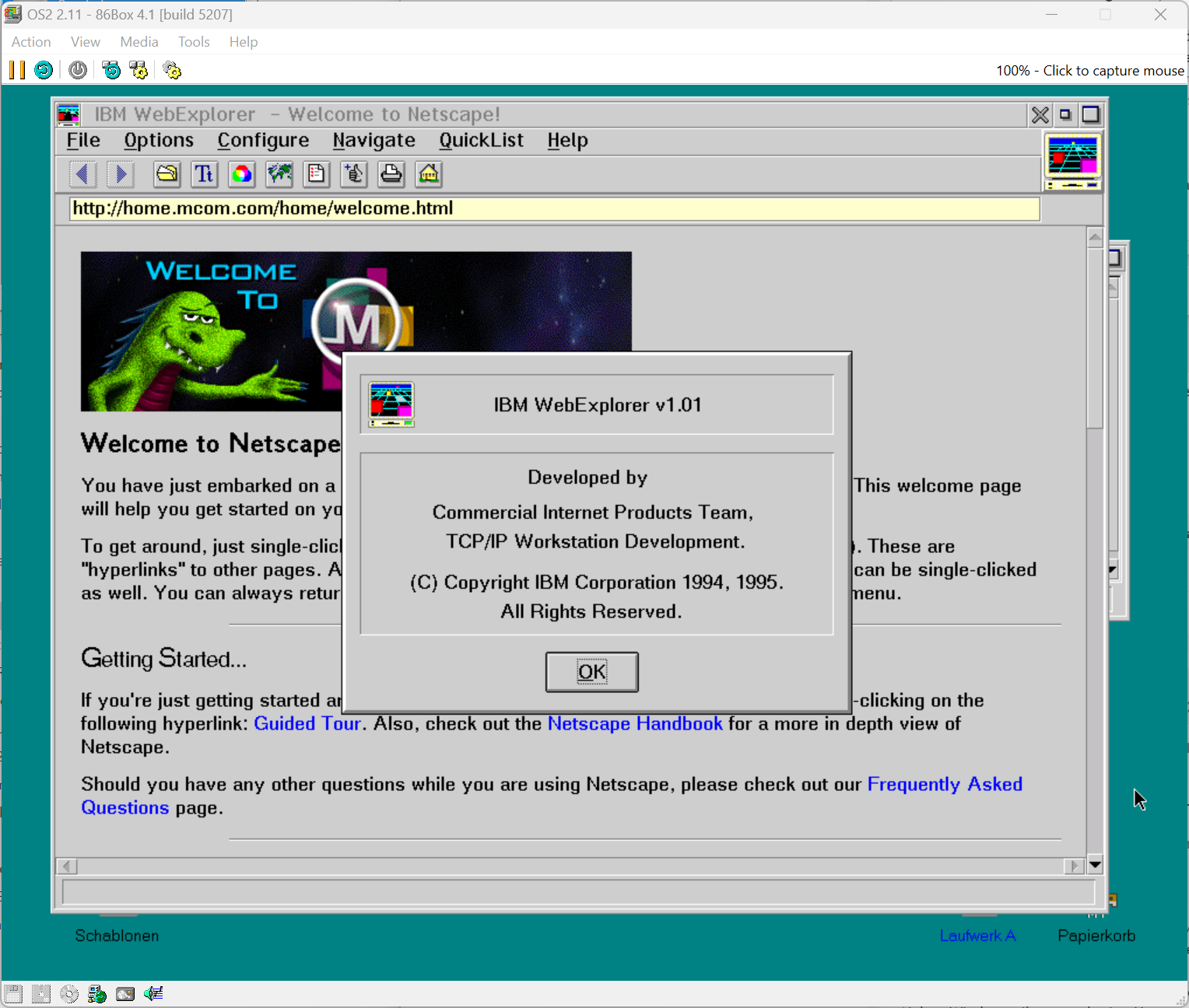The width and height of the screenshot is (1189, 1008).
Task: Select the Laufwerk A desktop label
Action: pos(977,936)
